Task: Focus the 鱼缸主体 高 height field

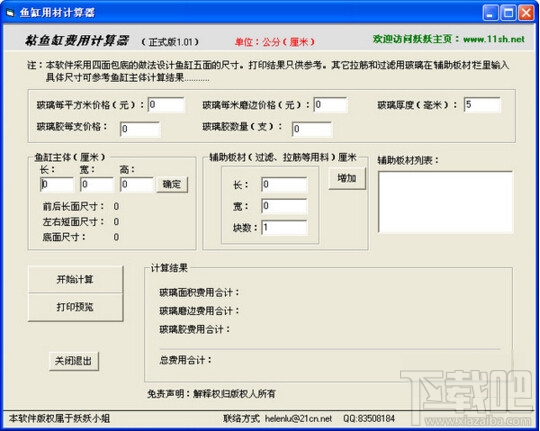Action: (137, 184)
